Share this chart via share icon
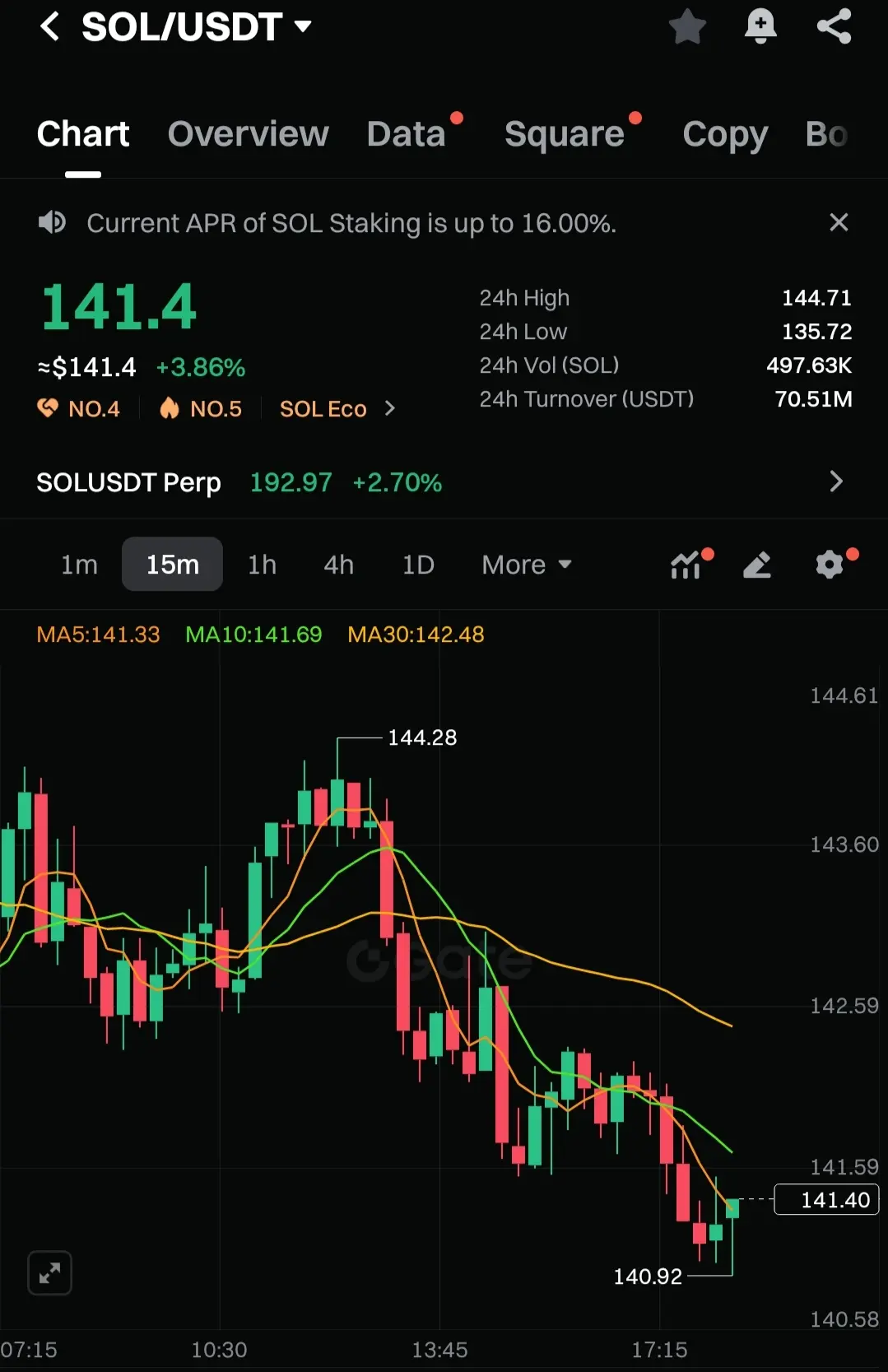Screen dimensions: 888x1372 coord(834,26)
